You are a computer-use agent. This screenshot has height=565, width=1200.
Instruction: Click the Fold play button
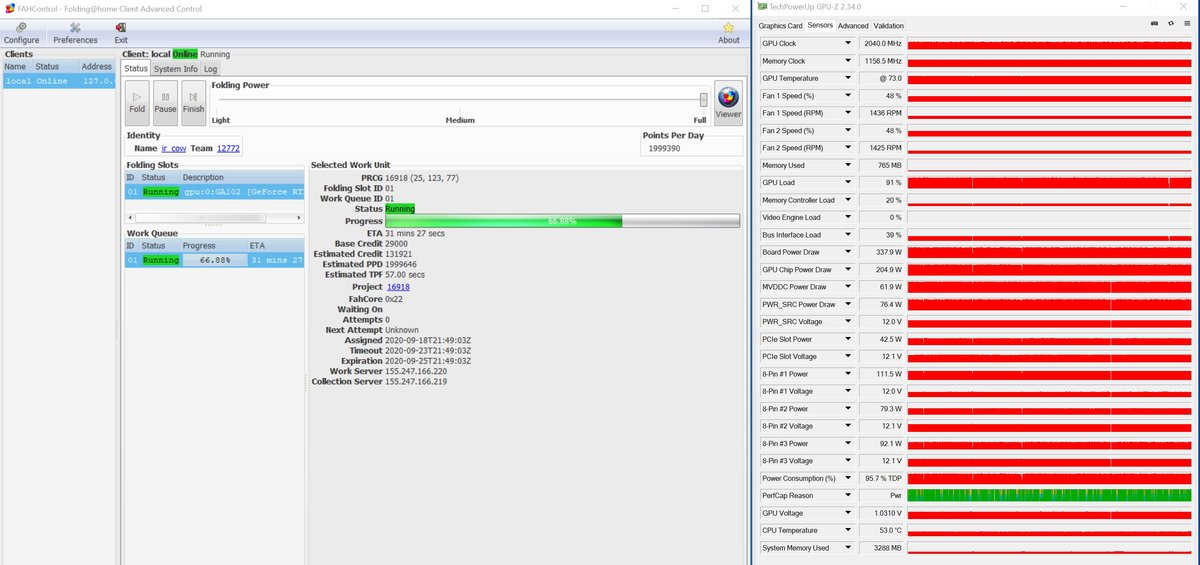pos(137,102)
